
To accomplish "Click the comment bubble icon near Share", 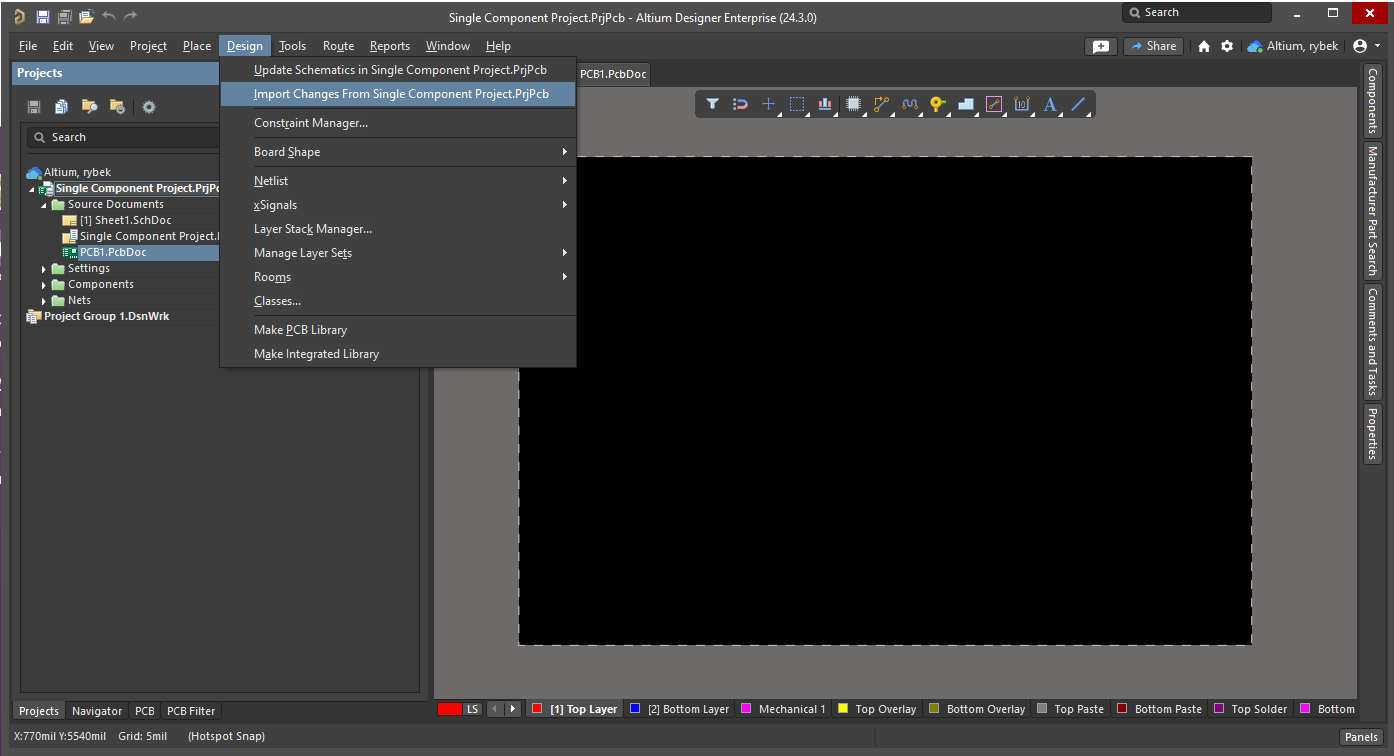I will pyautogui.click(x=1100, y=46).
